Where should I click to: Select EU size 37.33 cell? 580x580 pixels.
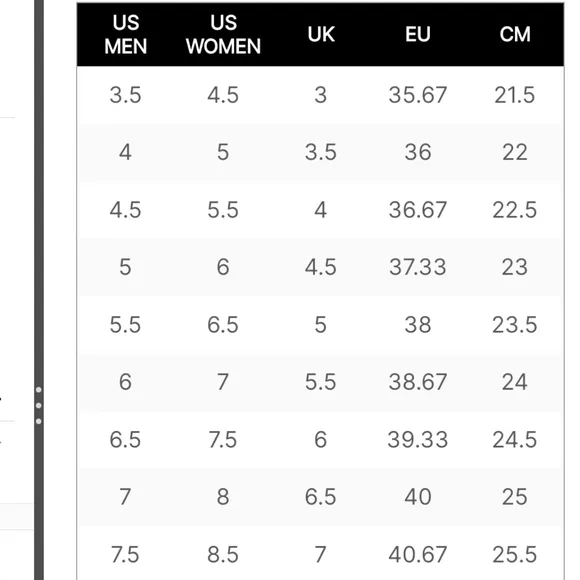click(x=418, y=267)
